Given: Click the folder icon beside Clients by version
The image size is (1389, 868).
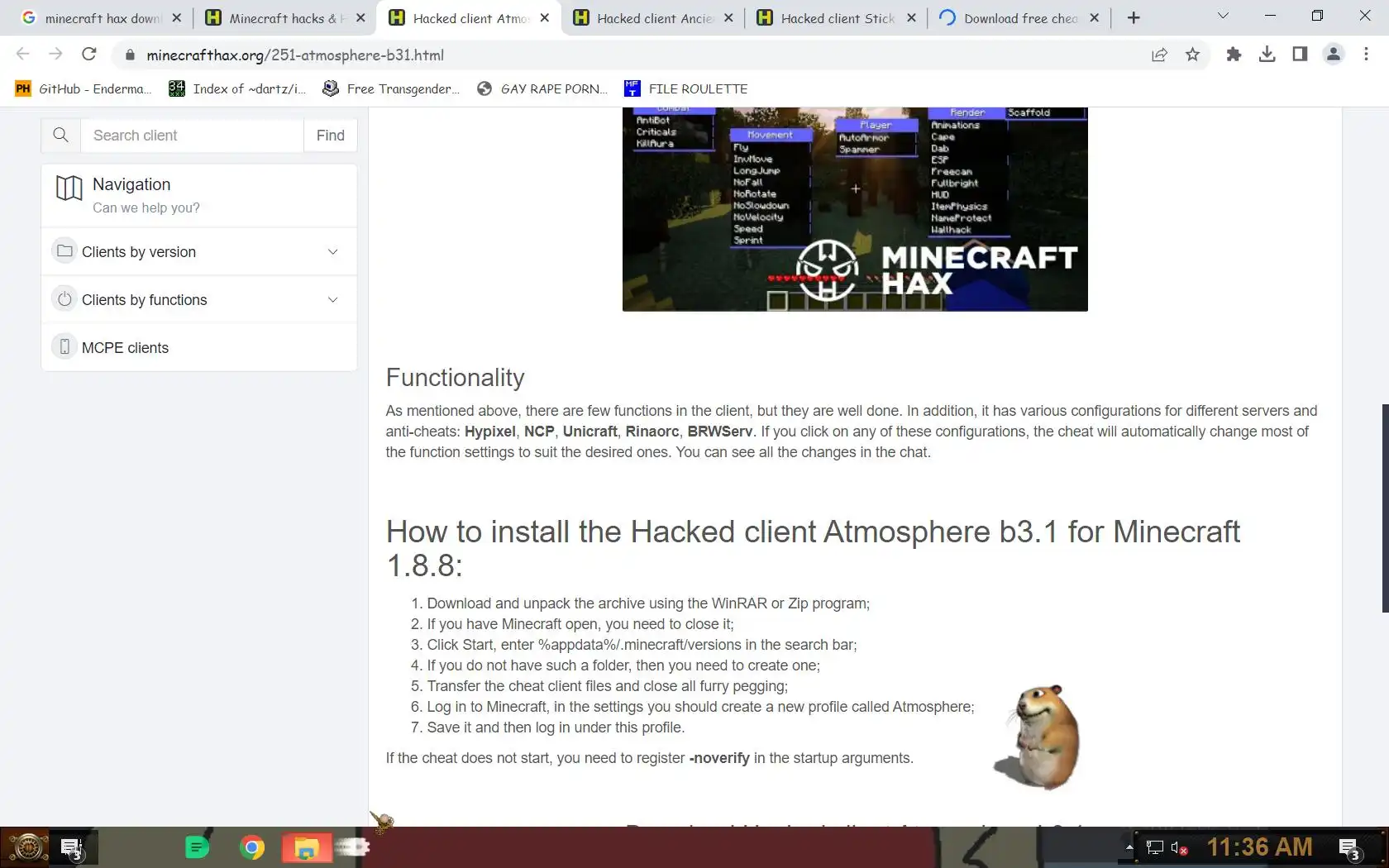Looking at the screenshot, I should pos(64,250).
